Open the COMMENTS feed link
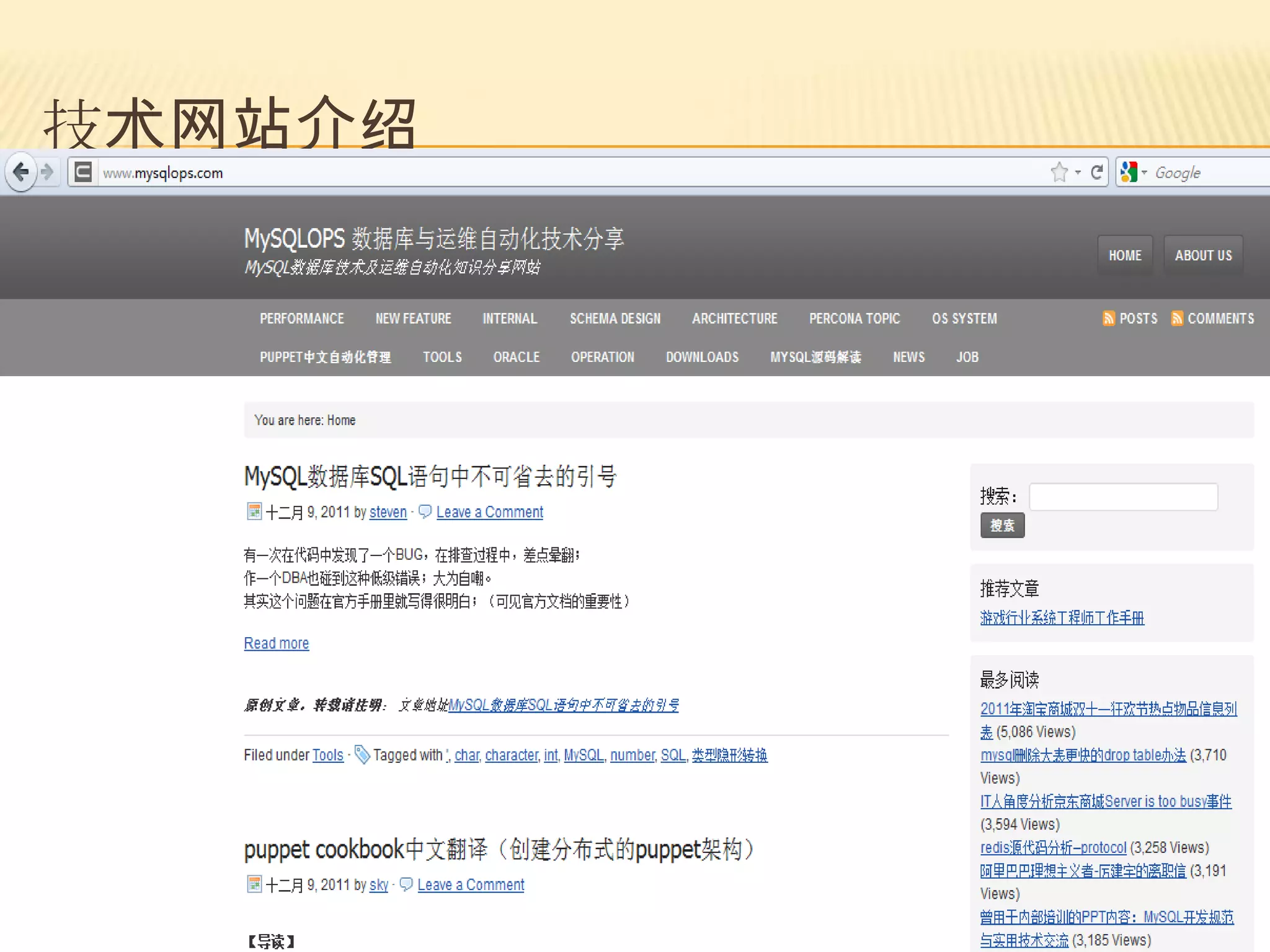This screenshot has width=1270, height=952. 1221,319
